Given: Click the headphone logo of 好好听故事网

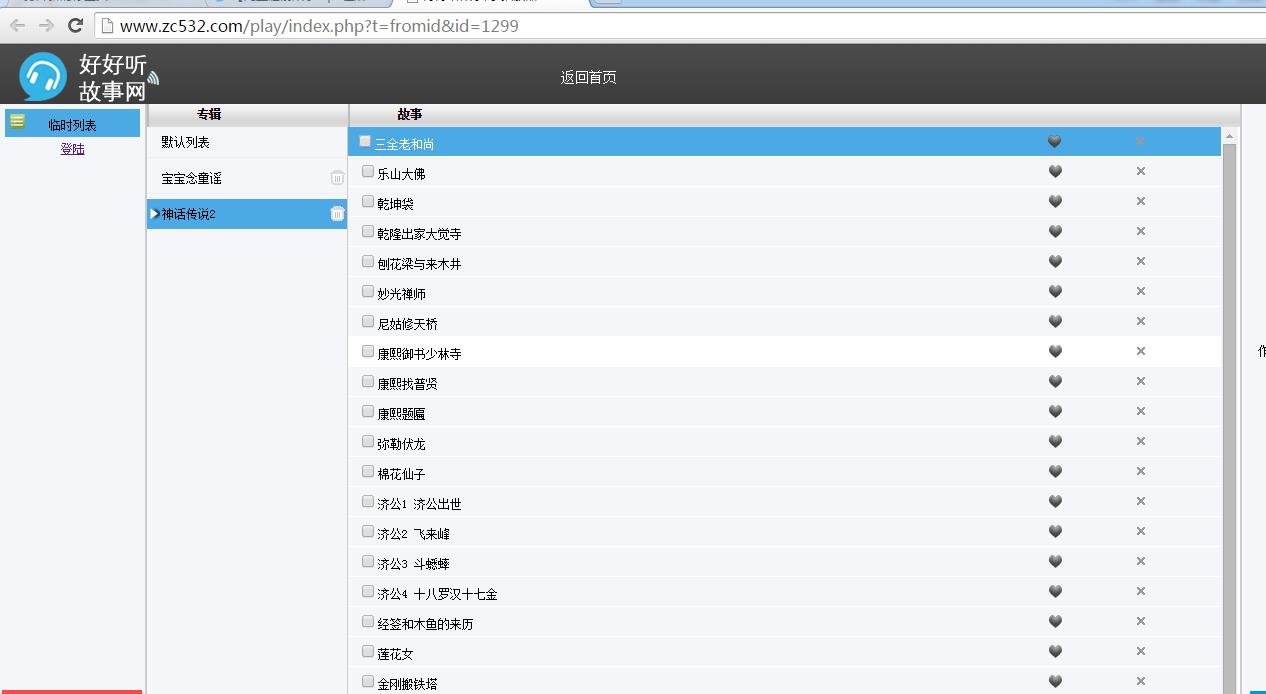Looking at the screenshot, I should pos(43,76).
